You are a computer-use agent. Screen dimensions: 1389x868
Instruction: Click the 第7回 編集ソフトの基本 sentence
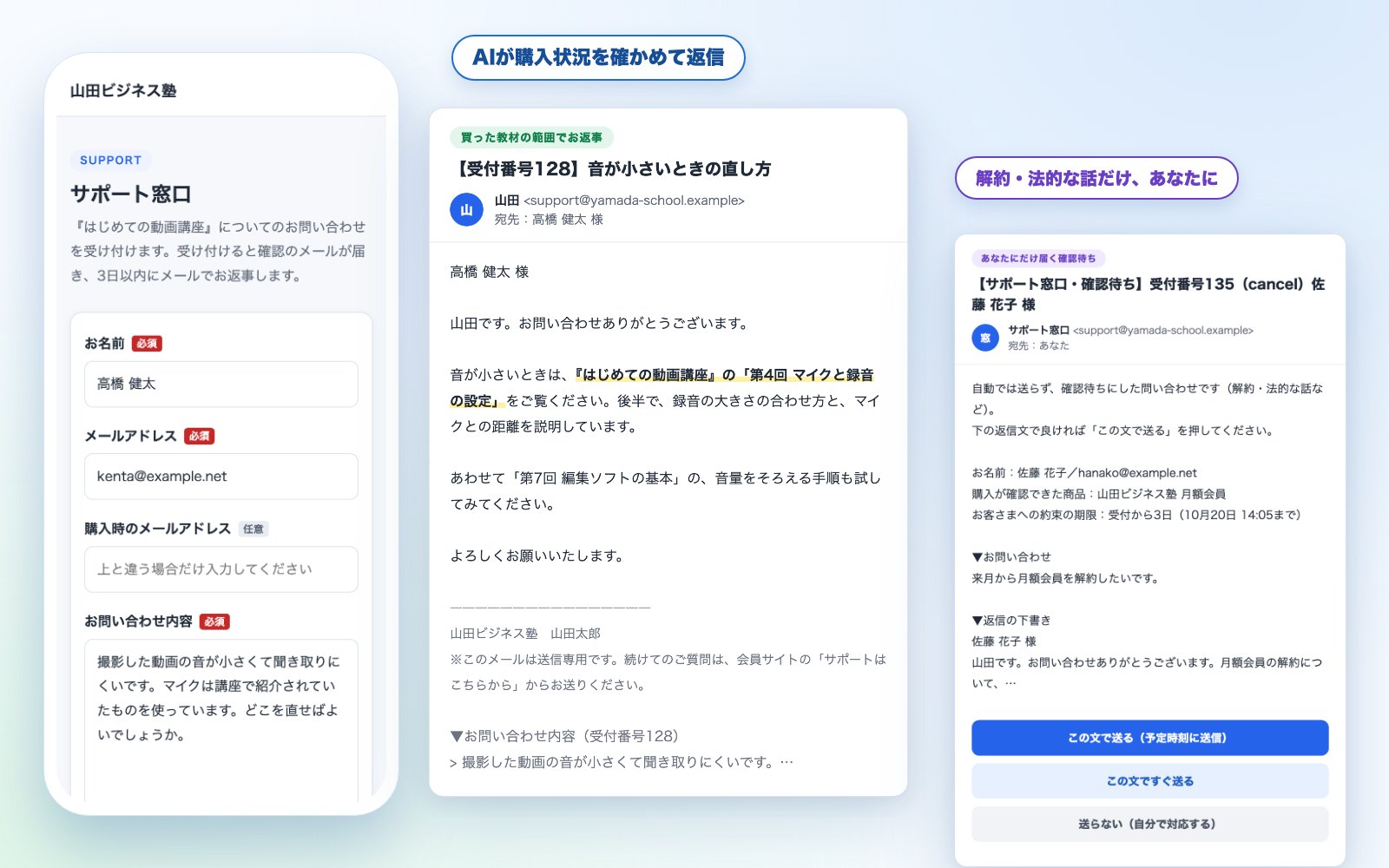(665, 490)
